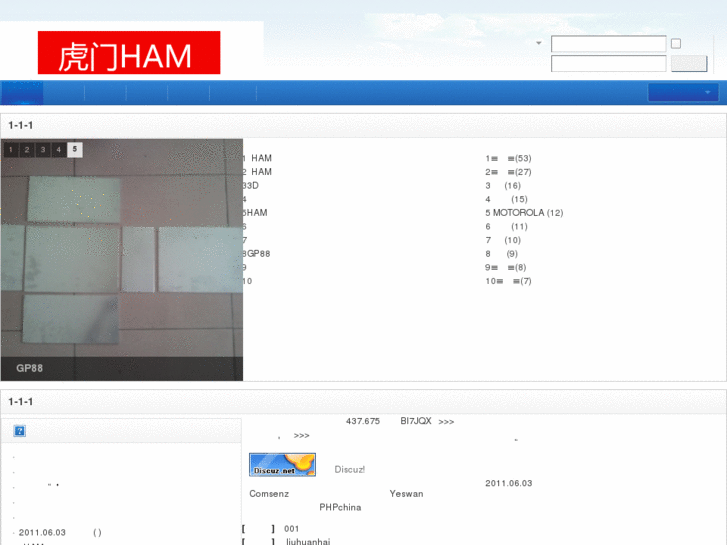The image size is (727, 545).
Task: Click the blue question mark icon
Action: point(19,431)
